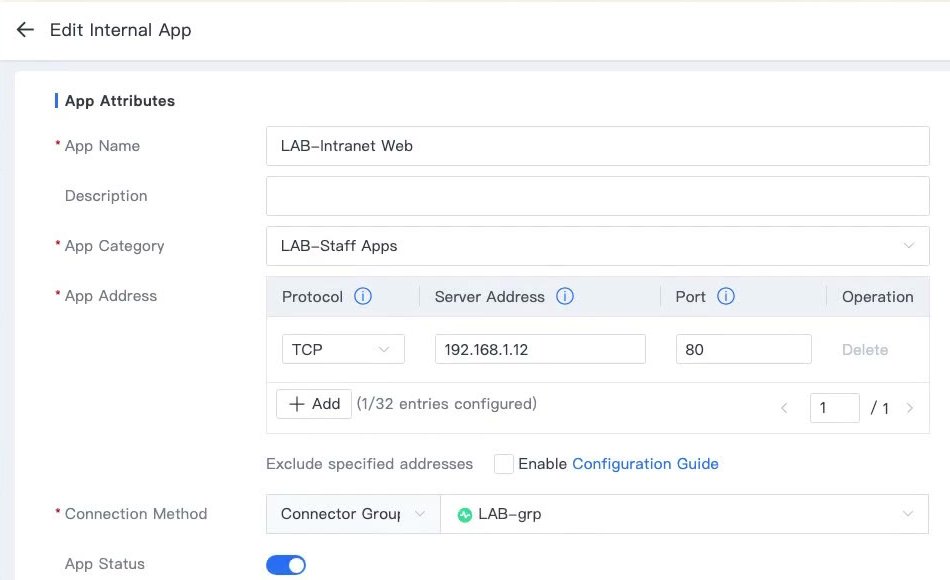This screenshot has height=580, width=950.
Task: Open the Configuration Guide link
Action: pyautogui.click(x=645, y=464)
